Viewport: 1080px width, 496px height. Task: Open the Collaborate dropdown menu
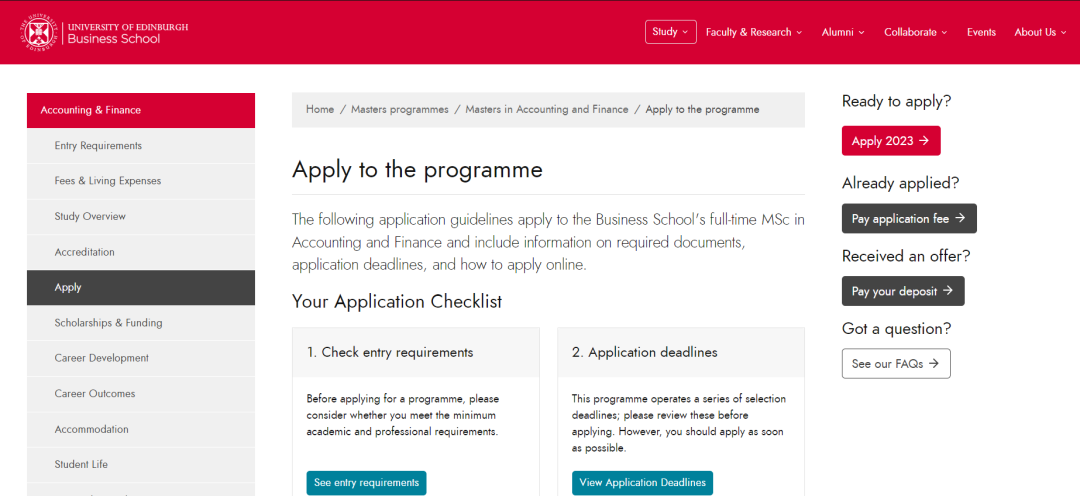point(916,32)
